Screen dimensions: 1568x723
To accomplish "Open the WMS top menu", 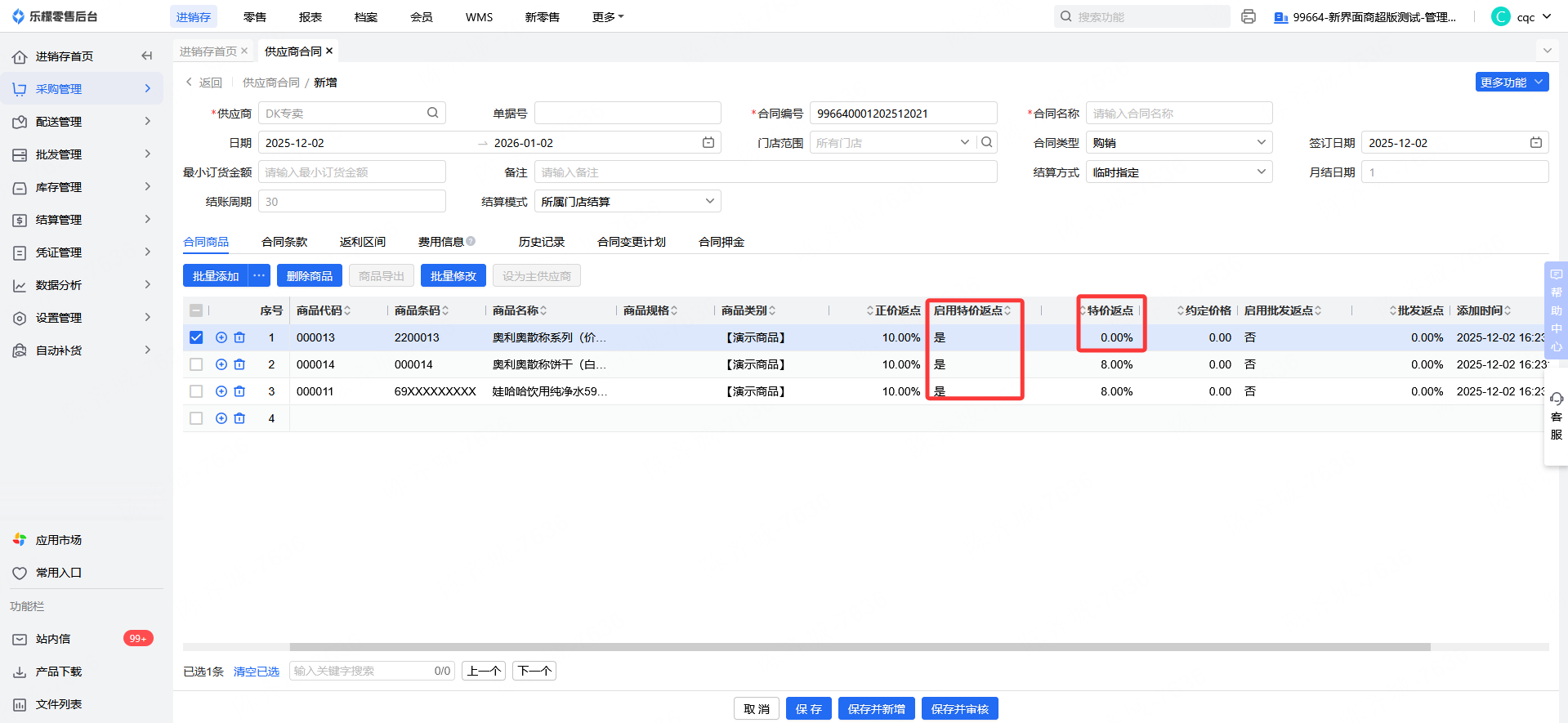I will (480, 16).
